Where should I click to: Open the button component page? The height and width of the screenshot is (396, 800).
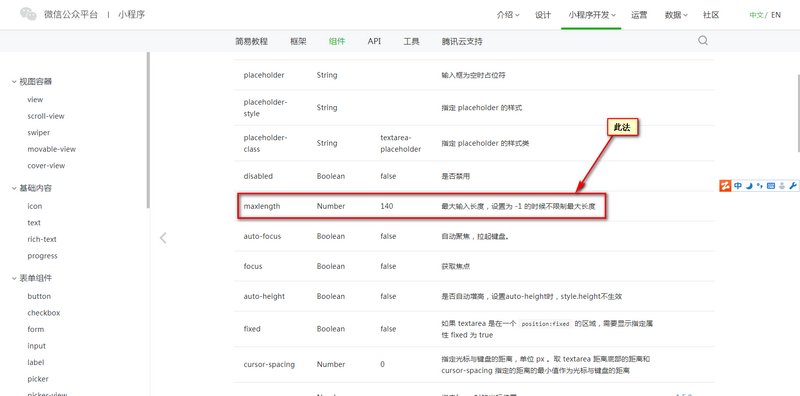pos(39,296)
